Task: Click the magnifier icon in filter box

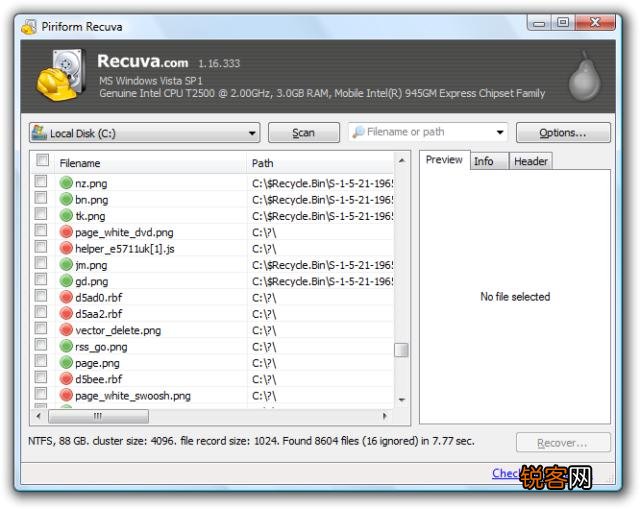Action: 358,132
